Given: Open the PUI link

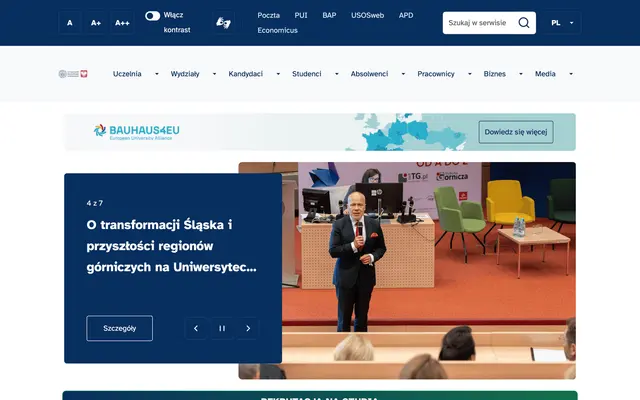Looking at the screenshot, I should pos(301,16).
